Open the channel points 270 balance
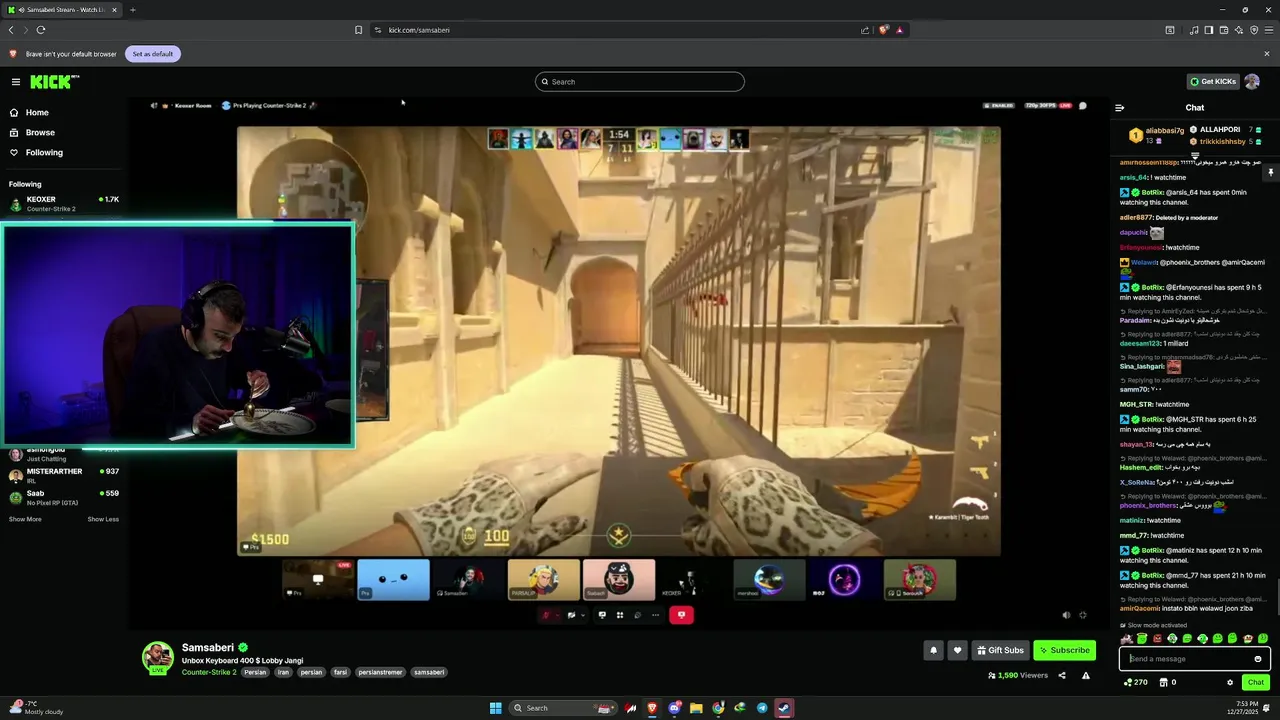Viewport: 1280px width, 720px height. tap(1135, 683)
